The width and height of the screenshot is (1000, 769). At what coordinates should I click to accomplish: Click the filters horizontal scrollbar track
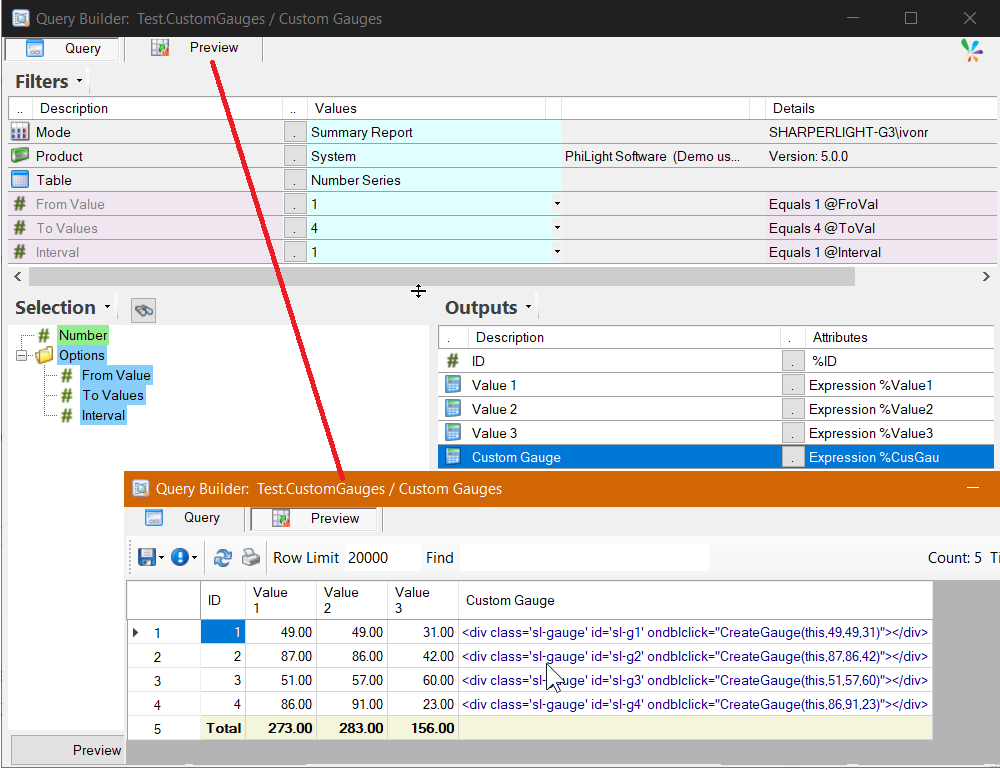point(441,276)
